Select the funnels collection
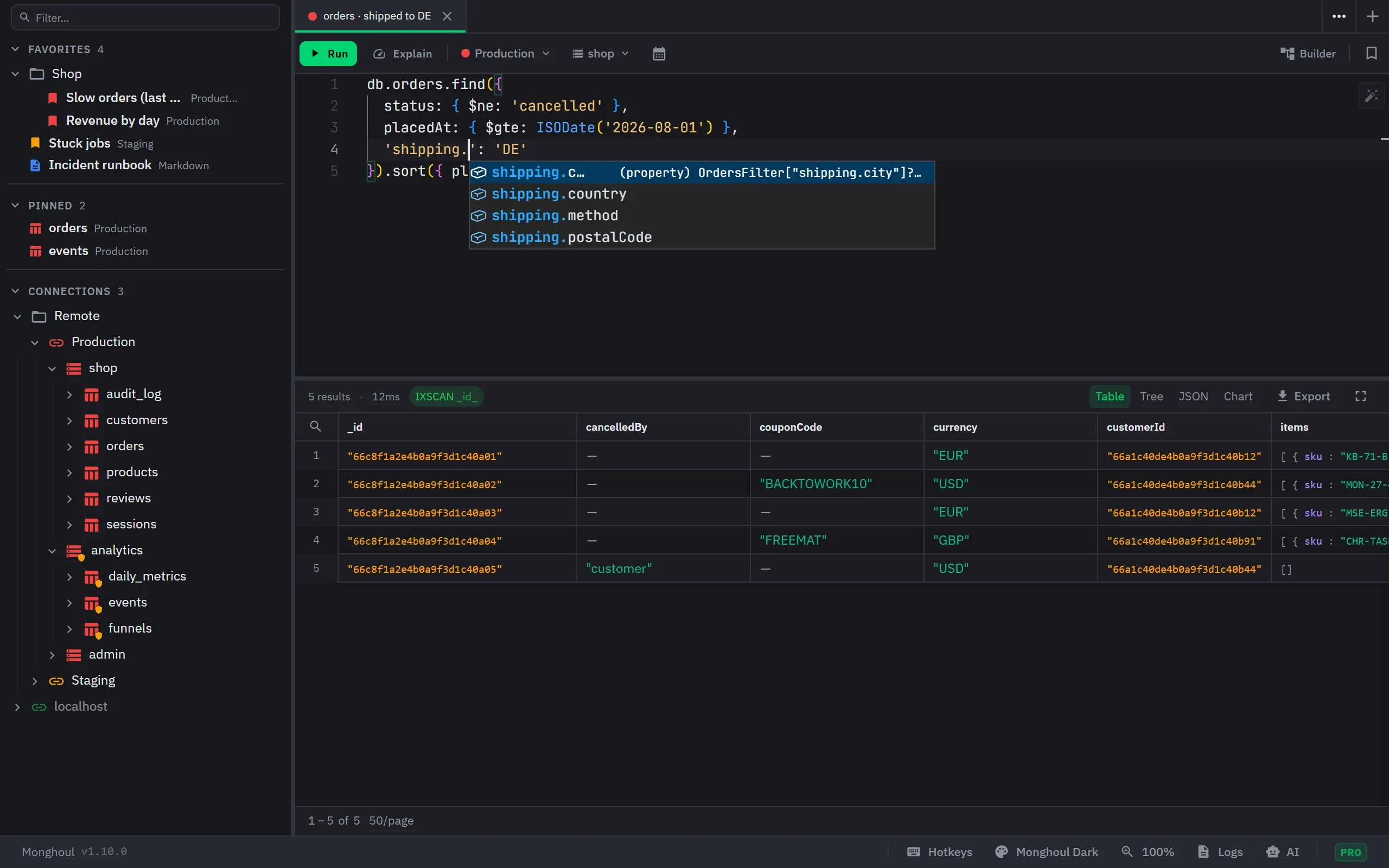This screenshot has width=1389, height=868. (130, 628)
